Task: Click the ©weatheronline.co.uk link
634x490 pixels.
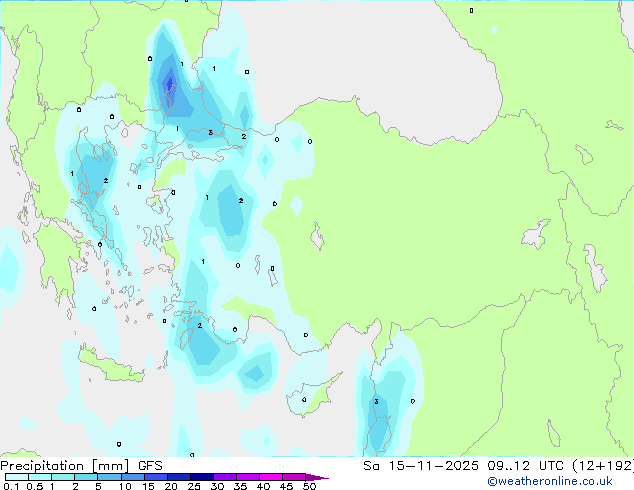Action: 550,481
